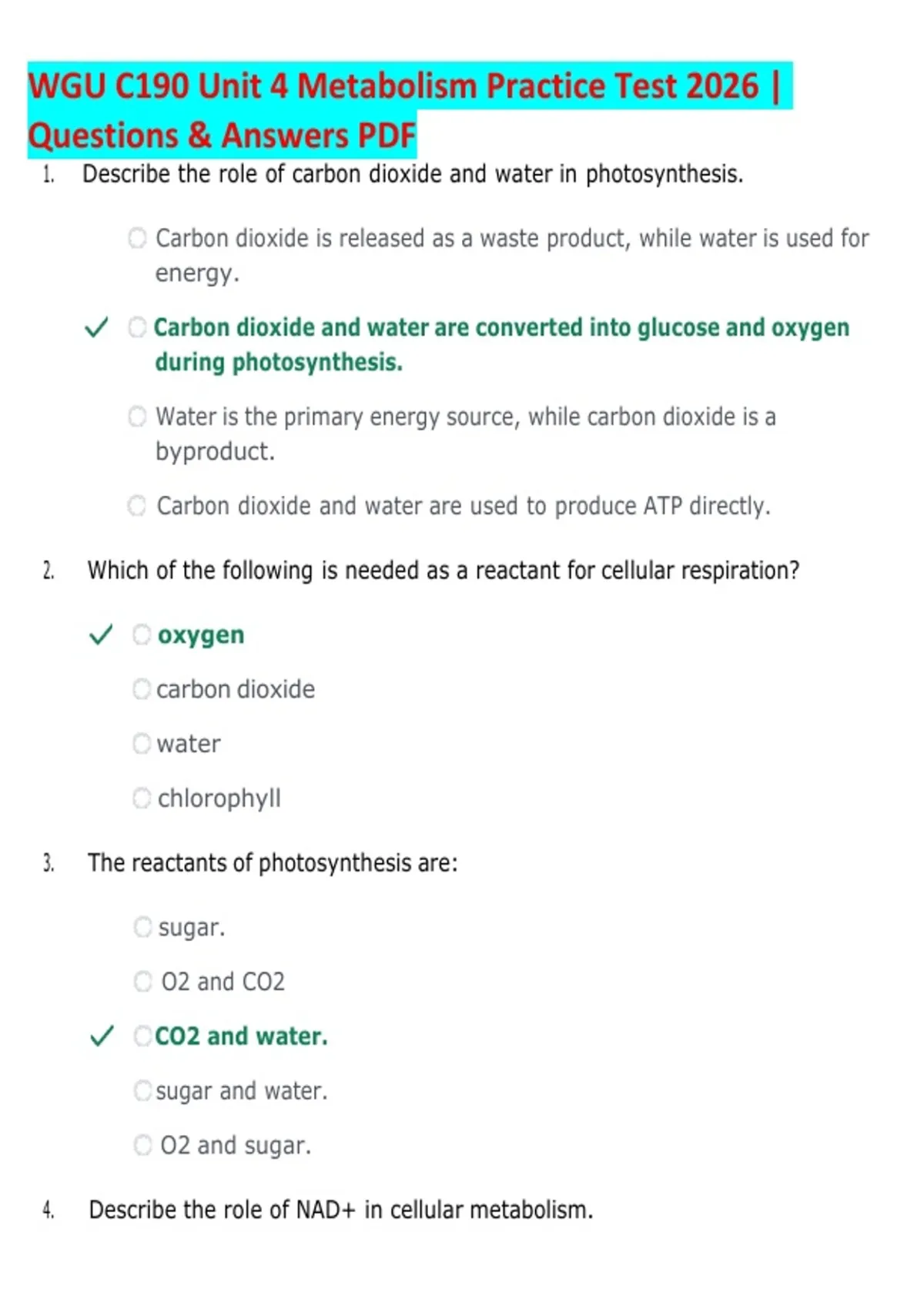The height and width of the screenshot is (1309, 924).
Task: Pick the 'chlorophyll' radio button
Action: click(142, 798)
